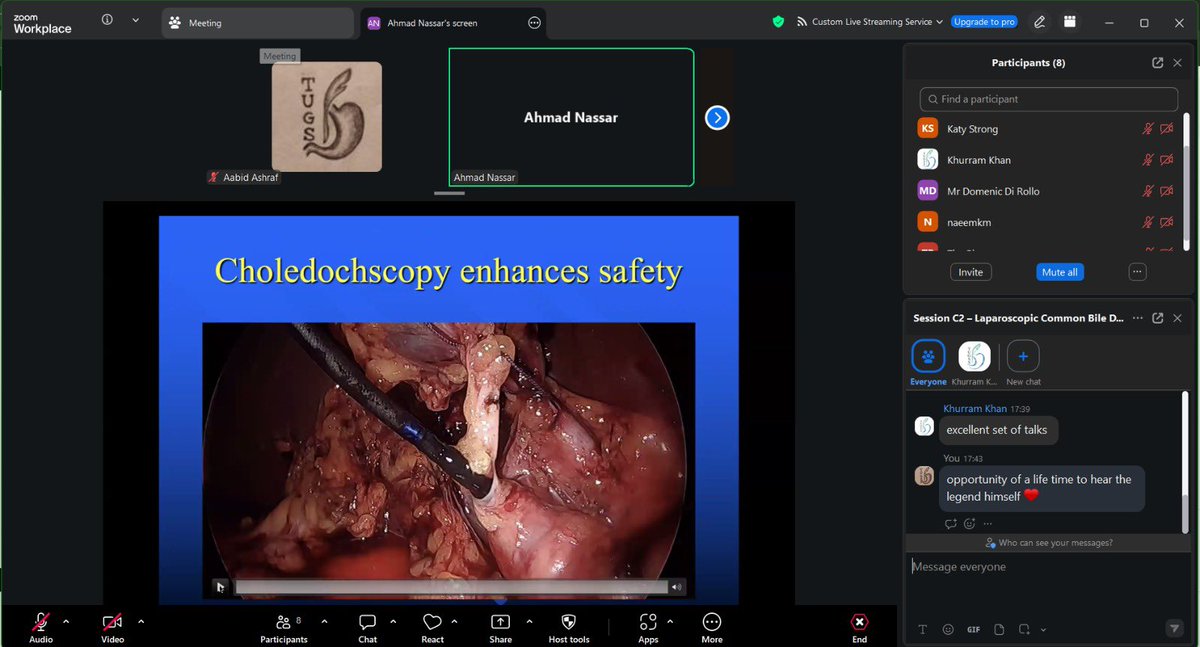Viewport: 1200px width, 647px height.
Task: Open GIF picker in chat composer
Action: (x=973, y=629)
